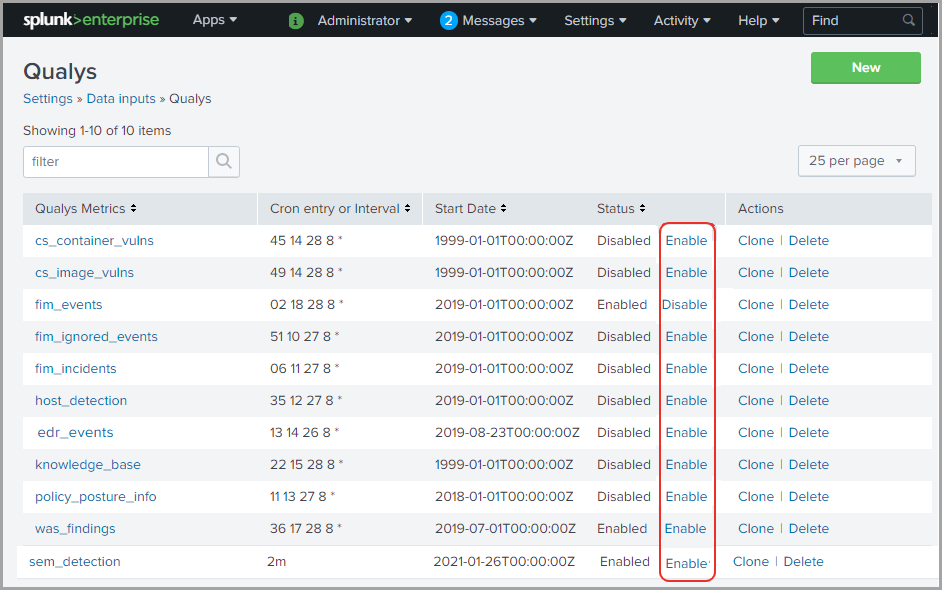Disable the fim_events input
This screenshot has height=590, width=942.
(686, 304)
